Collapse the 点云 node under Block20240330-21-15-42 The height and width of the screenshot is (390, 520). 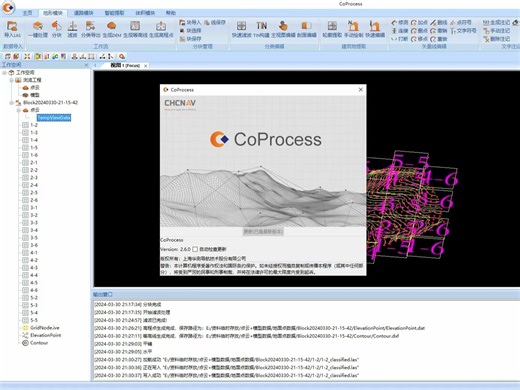[19, 110]
